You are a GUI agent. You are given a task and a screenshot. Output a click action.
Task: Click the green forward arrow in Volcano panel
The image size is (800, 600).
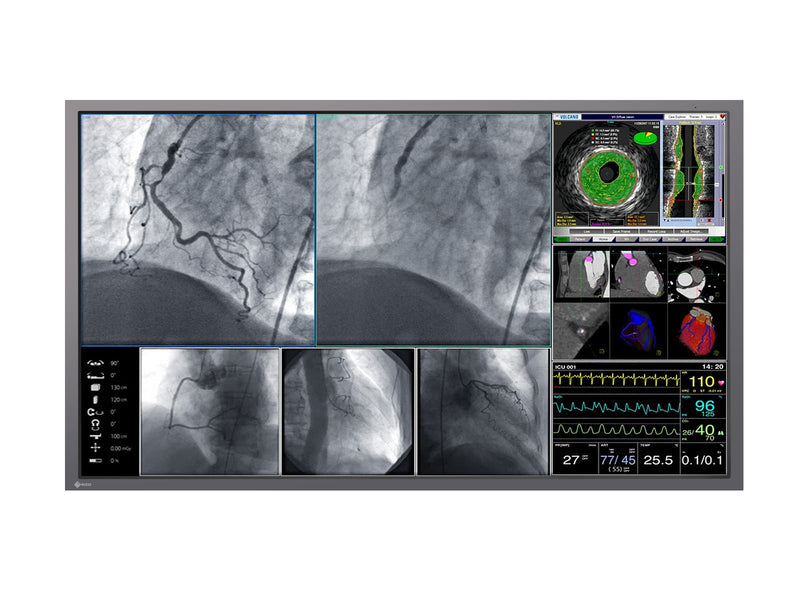[x=717, y=239]
